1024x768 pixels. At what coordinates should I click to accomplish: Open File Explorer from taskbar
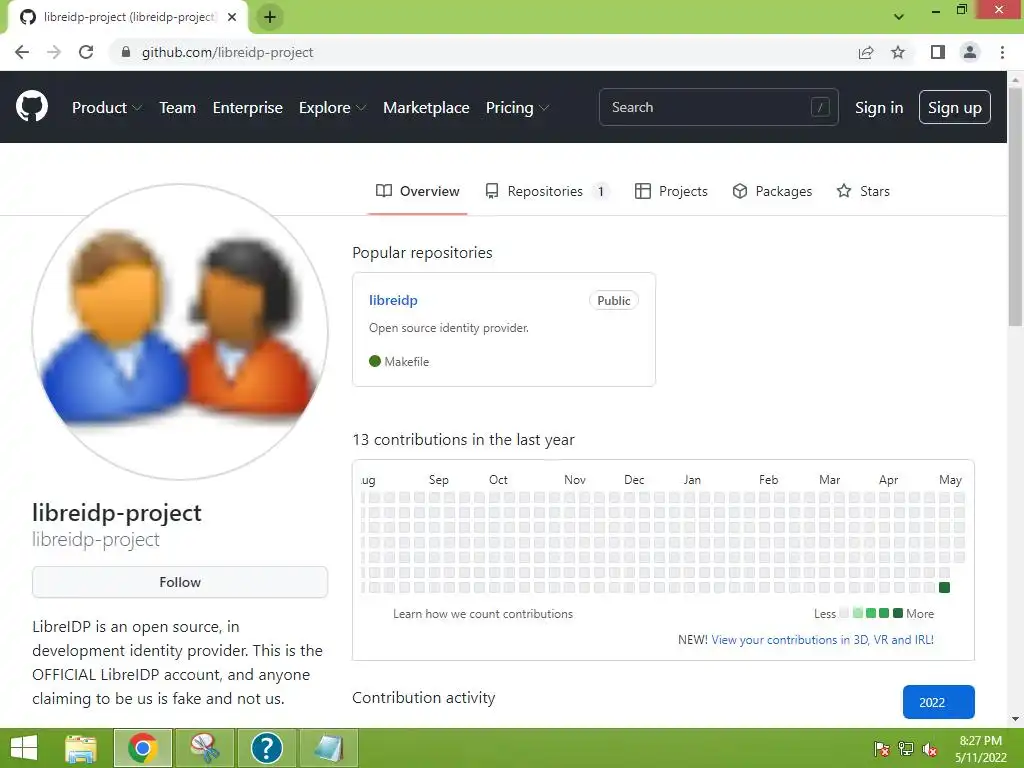pyautogui.click(x=81, y=748)
